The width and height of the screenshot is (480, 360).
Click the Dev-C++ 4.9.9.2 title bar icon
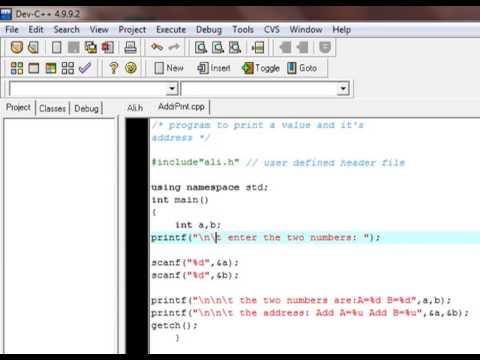(x=6, y=14)
